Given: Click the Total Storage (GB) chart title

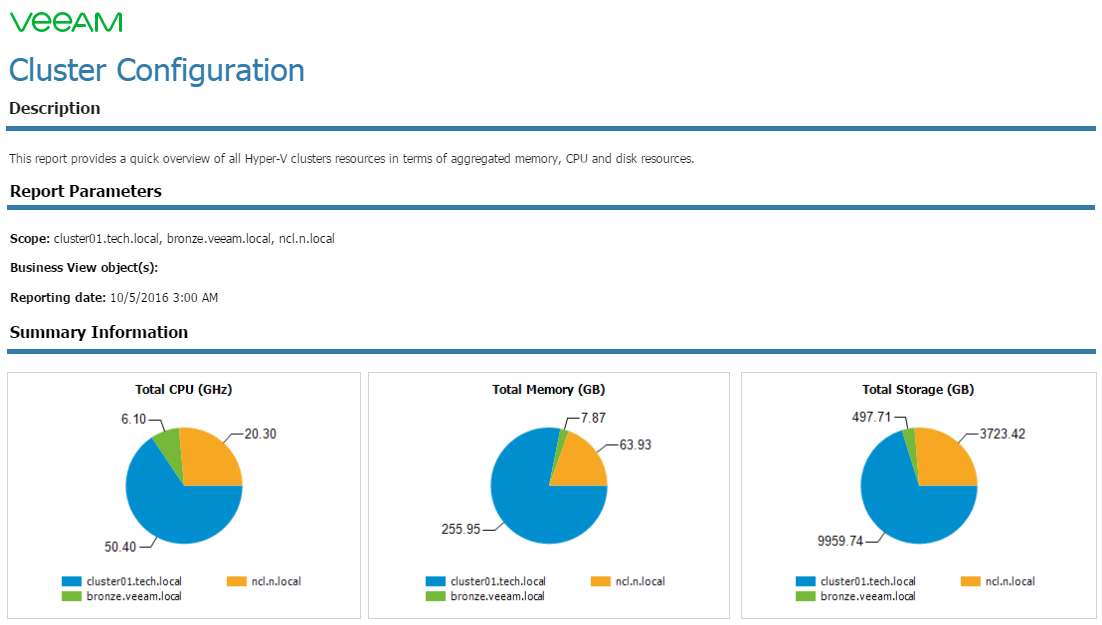Looking at the screenshot, I should point(918,389).
